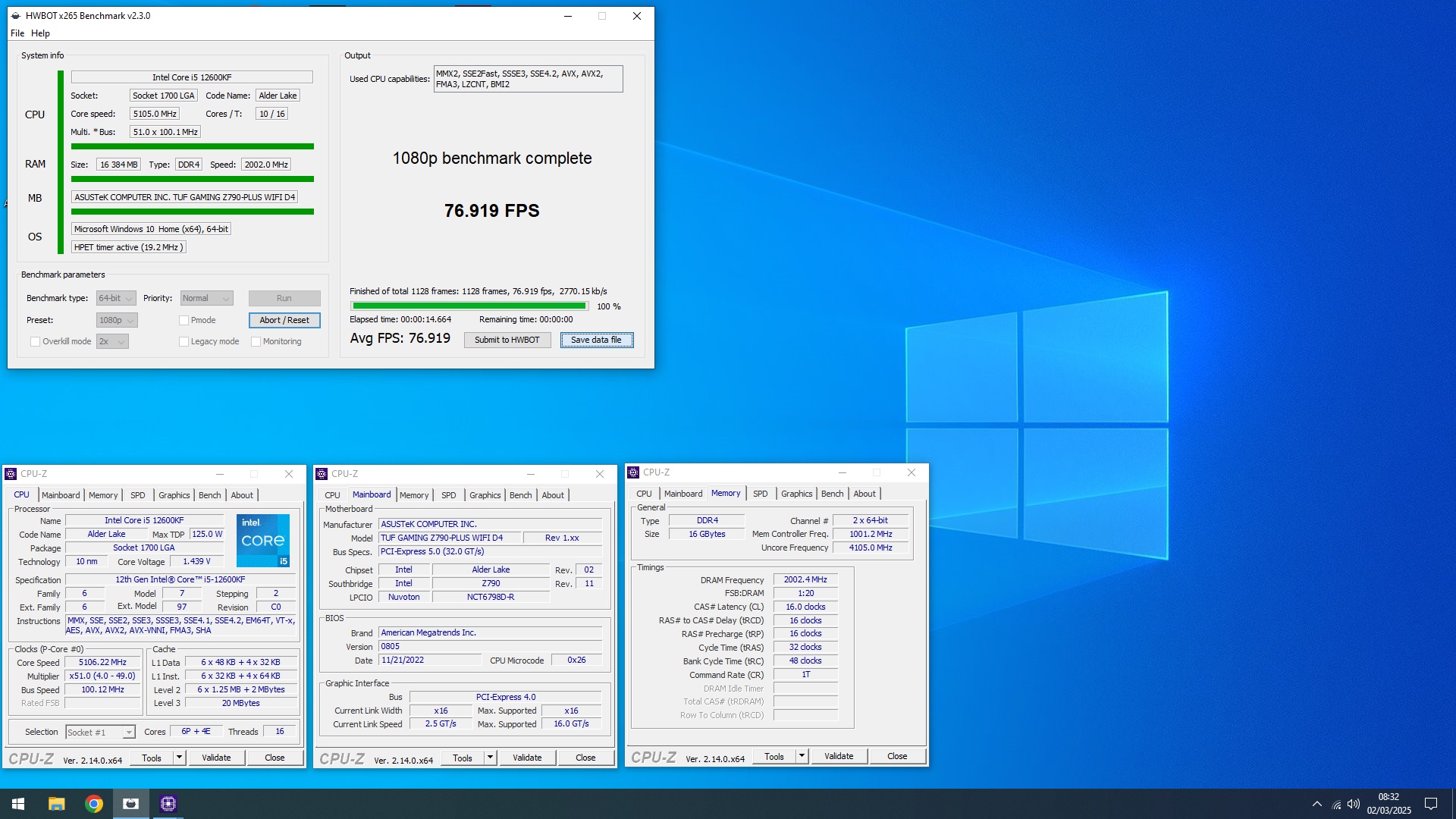Click Tools button in Memory CPU-Z window

coord(774,756)
